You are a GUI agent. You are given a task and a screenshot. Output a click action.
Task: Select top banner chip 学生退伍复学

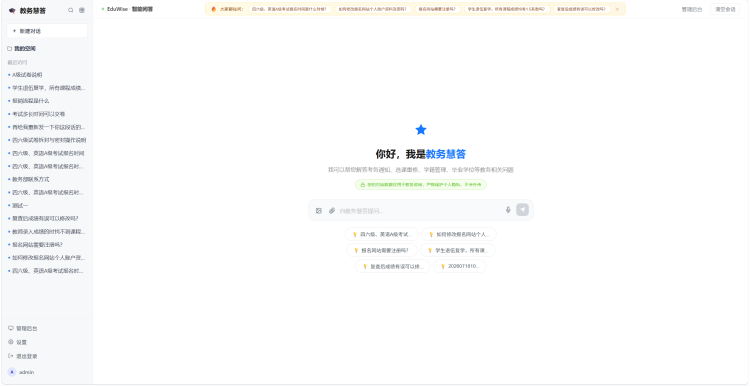point(507,9)
